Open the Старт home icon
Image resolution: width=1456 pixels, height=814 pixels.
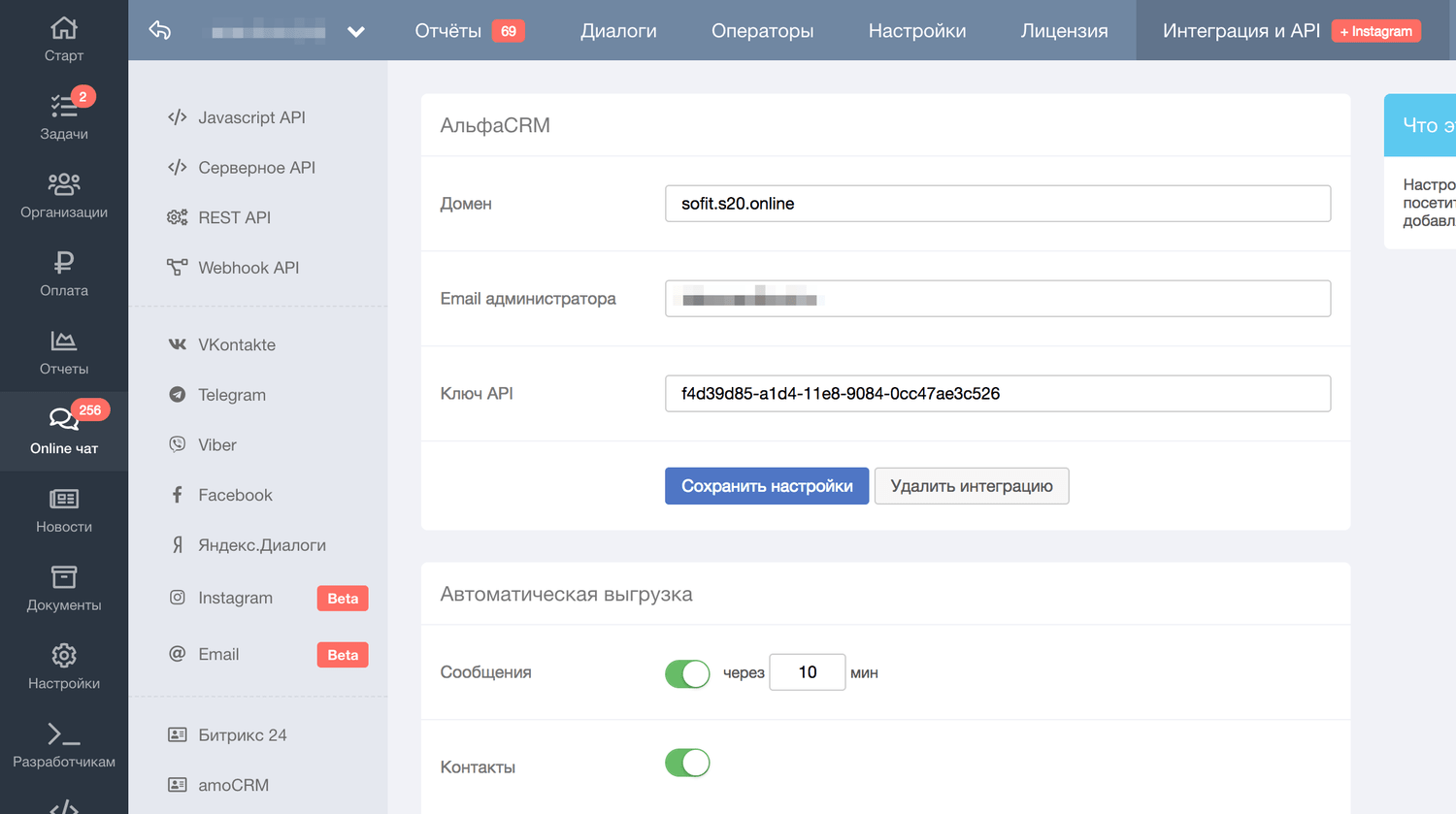point(64,28)
